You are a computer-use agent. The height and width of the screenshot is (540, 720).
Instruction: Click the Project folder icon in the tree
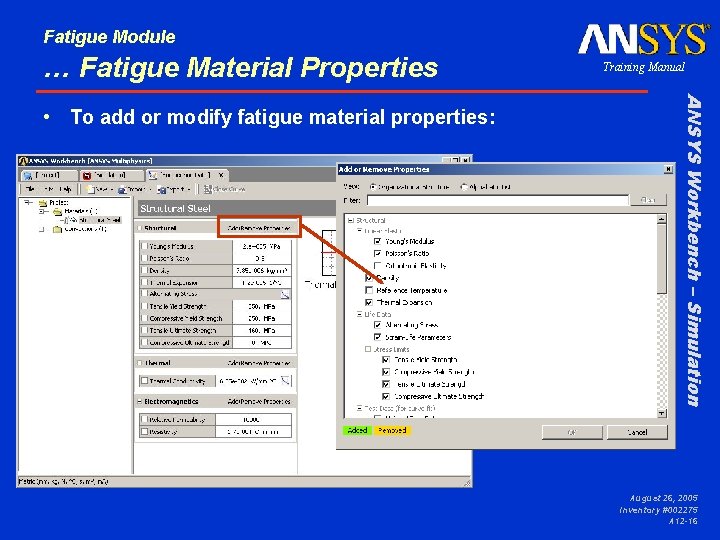pos(43,202)
